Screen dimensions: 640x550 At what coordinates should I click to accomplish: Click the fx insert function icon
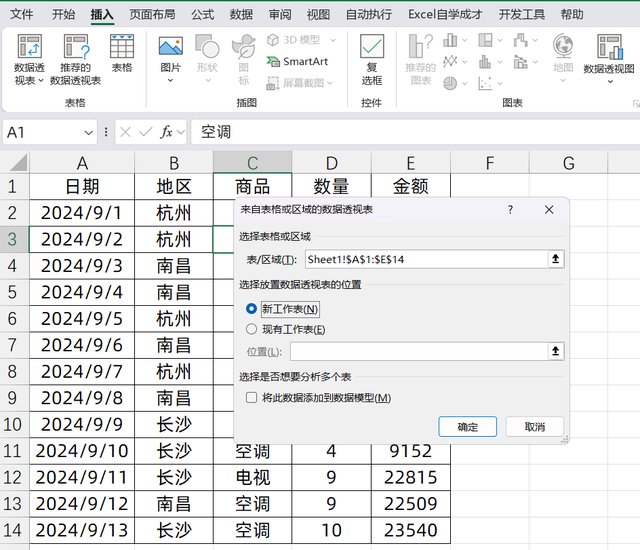166,132
